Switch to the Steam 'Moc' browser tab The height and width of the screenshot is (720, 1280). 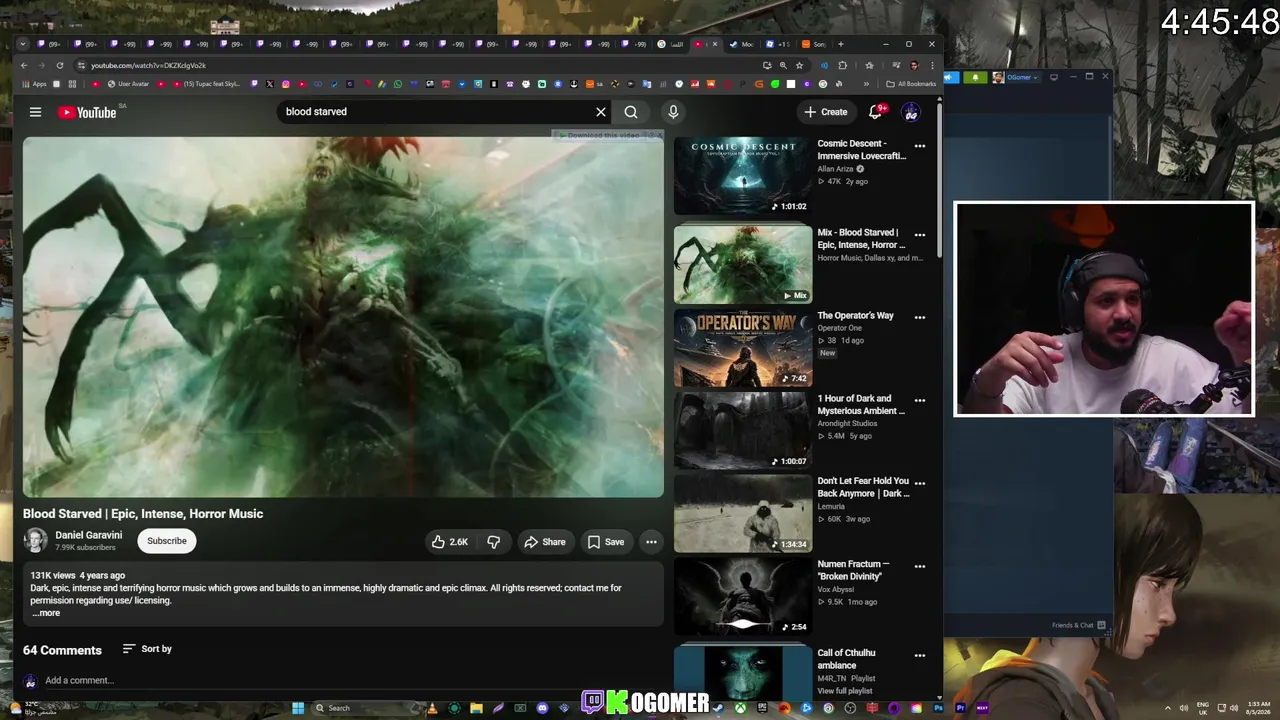pos(743,44)
